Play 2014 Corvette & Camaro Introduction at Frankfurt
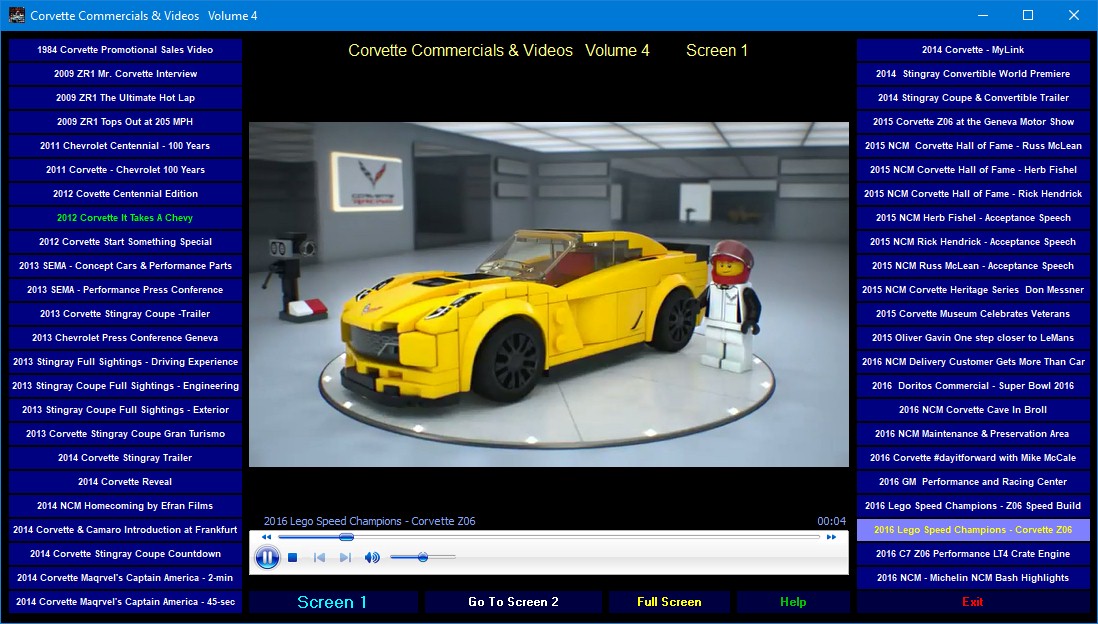This screenshot has width=1098, height=624. click(x=125, y=529)
